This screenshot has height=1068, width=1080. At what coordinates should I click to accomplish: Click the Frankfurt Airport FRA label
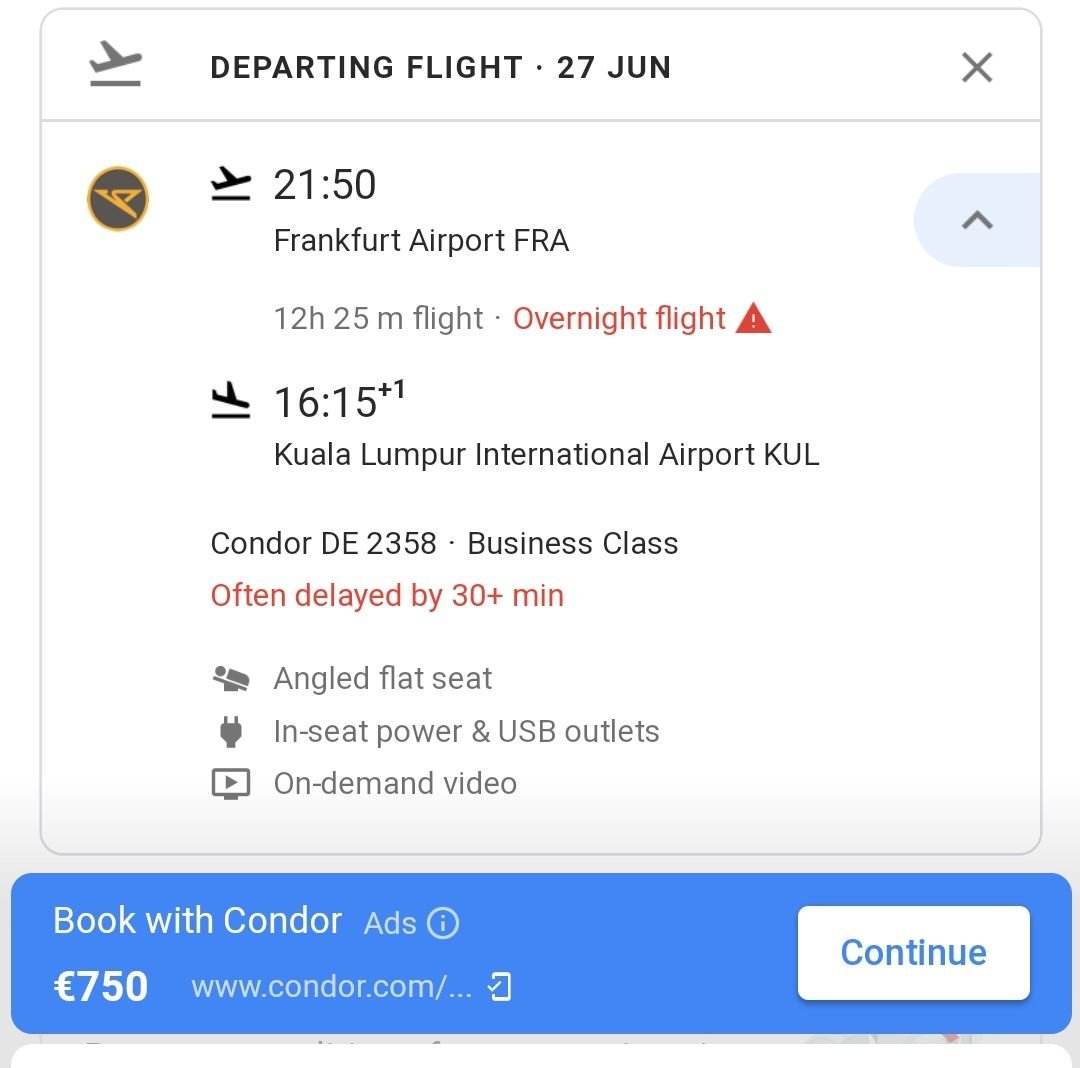click(422, 240)
